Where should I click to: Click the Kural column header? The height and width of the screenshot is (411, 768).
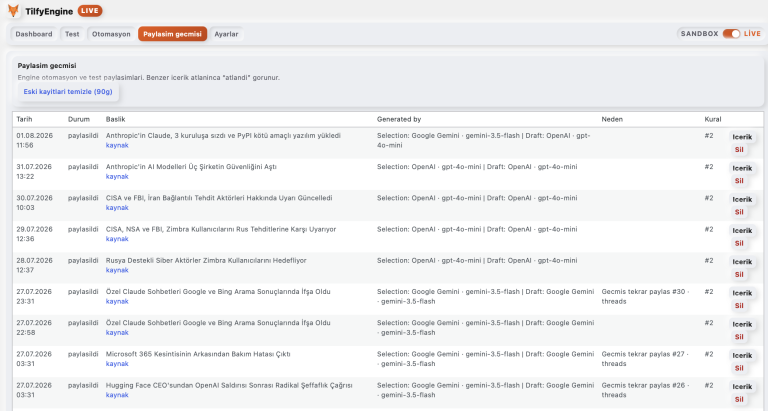[x=713, y=119]
